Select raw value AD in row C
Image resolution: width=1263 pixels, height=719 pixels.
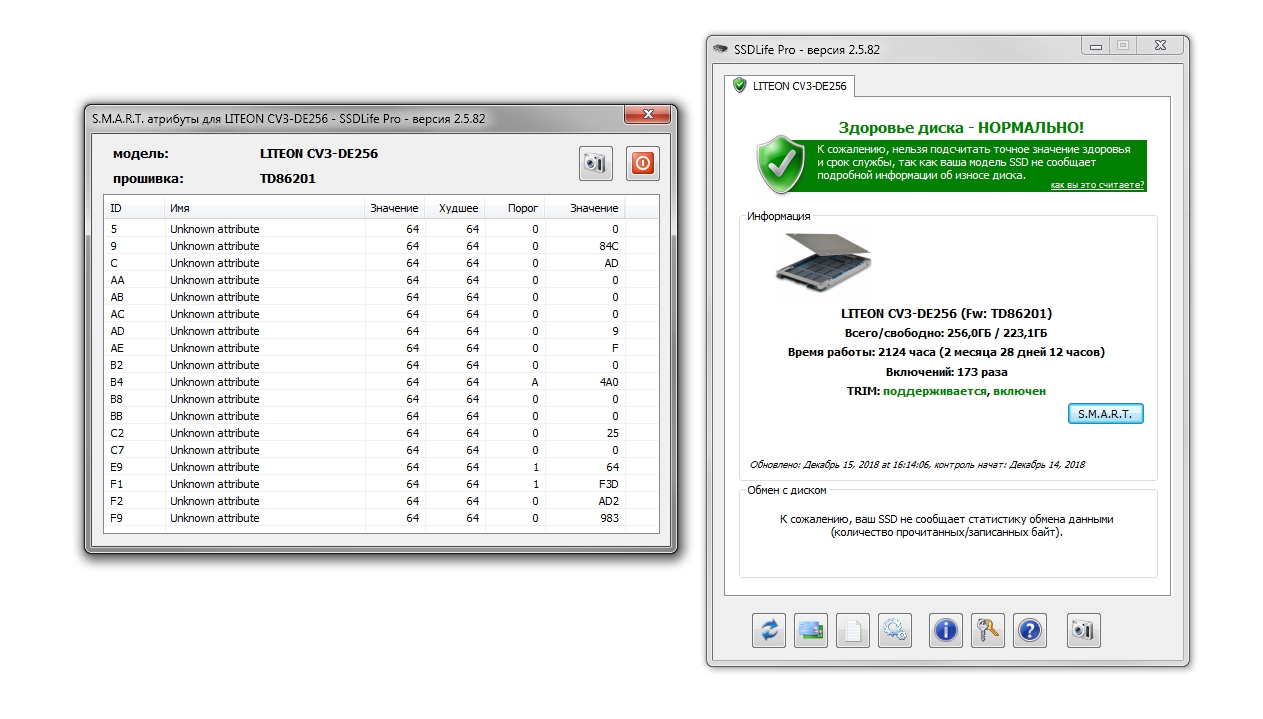[x=612, y=263]
